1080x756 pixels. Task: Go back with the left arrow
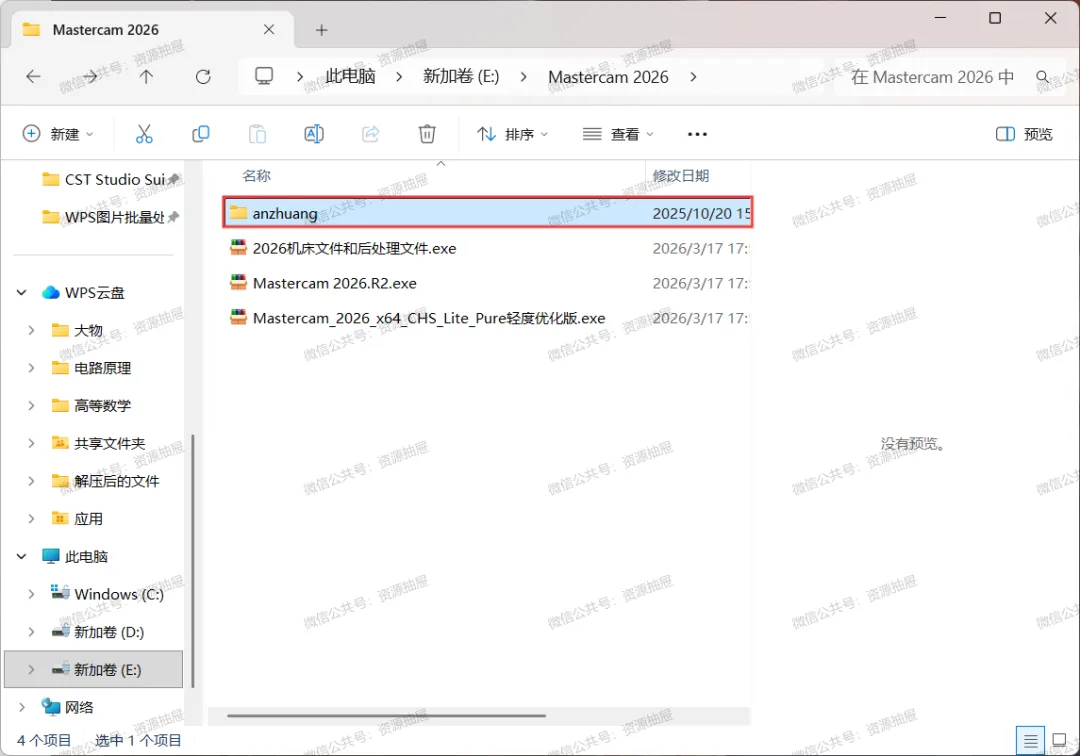click(33, 76)
